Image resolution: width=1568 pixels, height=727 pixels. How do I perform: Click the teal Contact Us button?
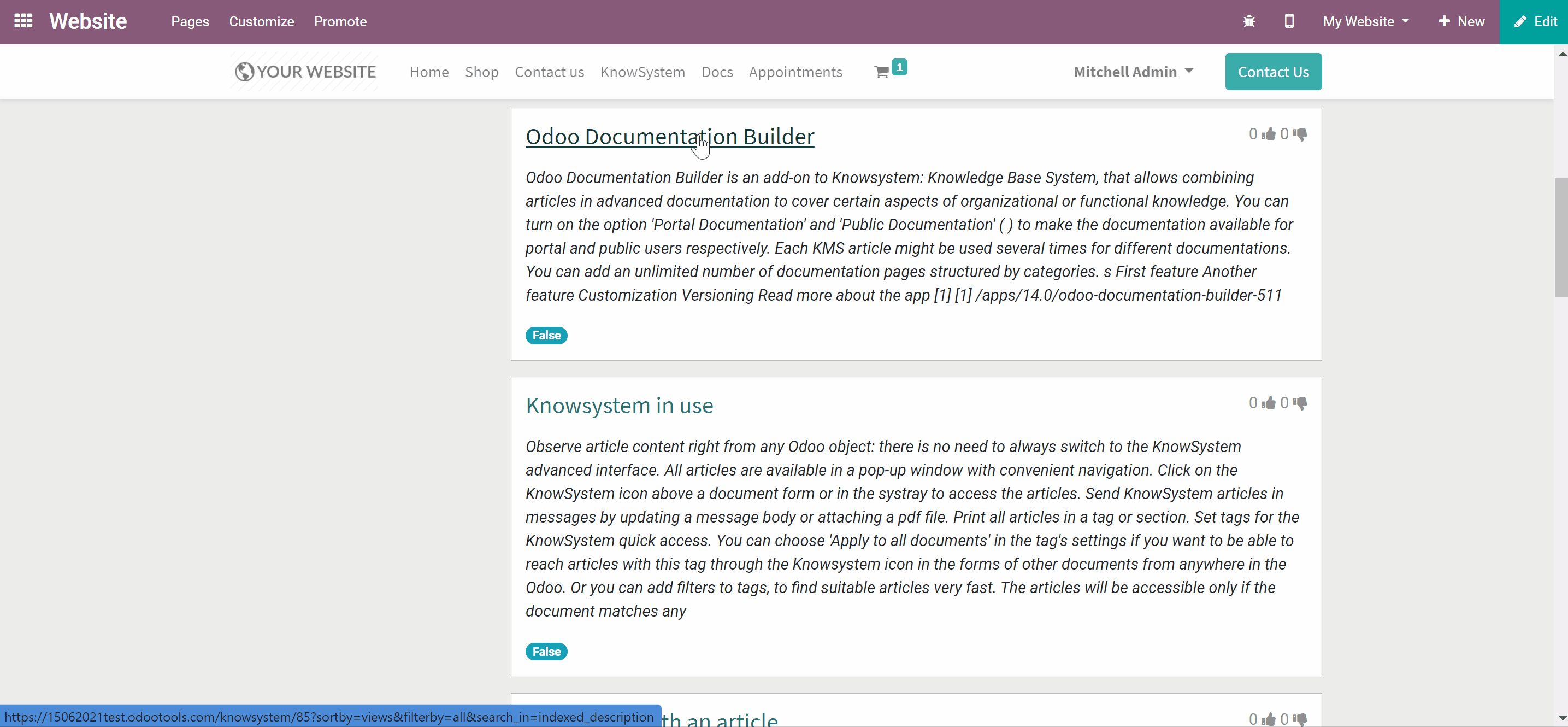click(1274, 72)
